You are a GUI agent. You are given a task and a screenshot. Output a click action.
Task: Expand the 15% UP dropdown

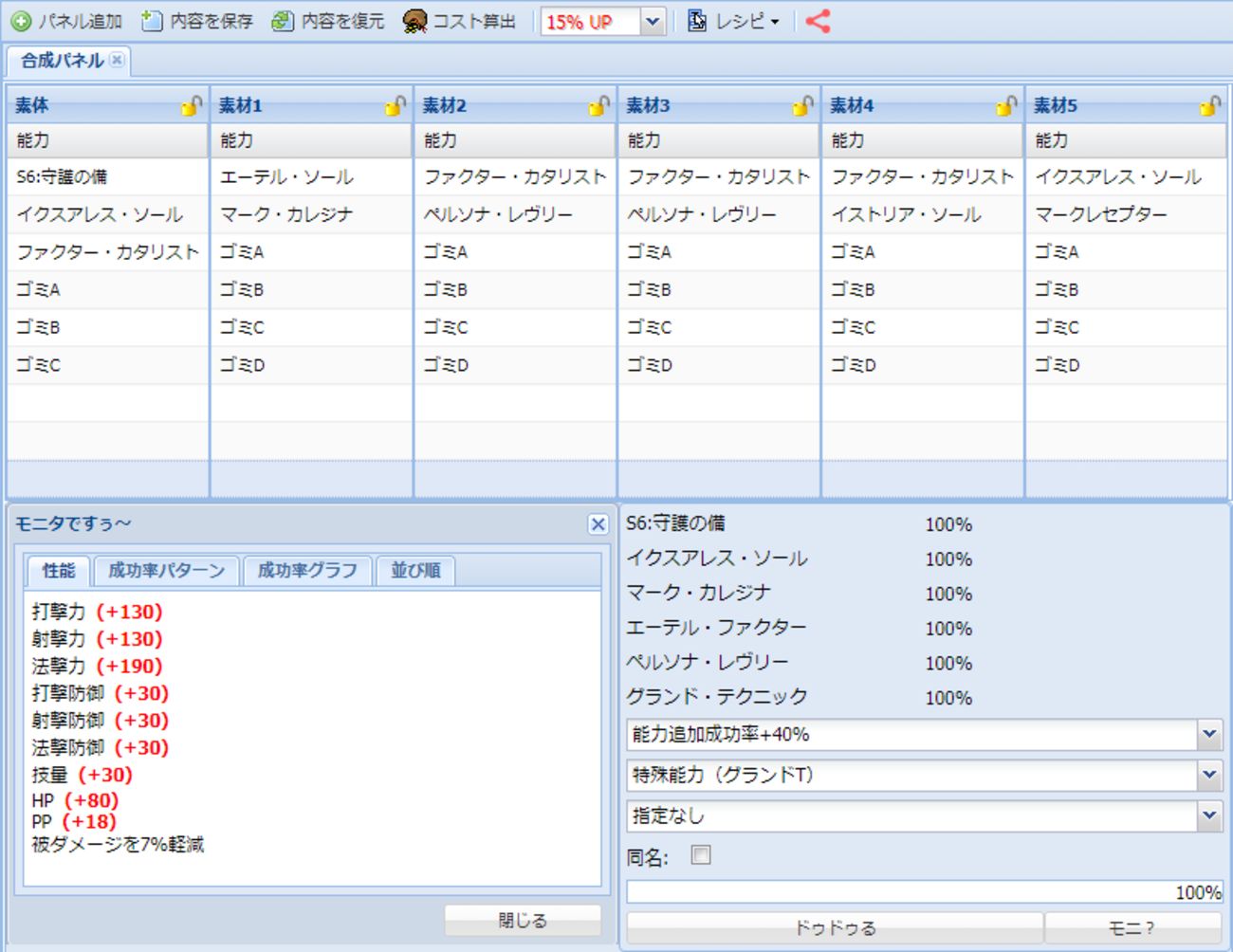pyautogui.click(x=652, y=22)
